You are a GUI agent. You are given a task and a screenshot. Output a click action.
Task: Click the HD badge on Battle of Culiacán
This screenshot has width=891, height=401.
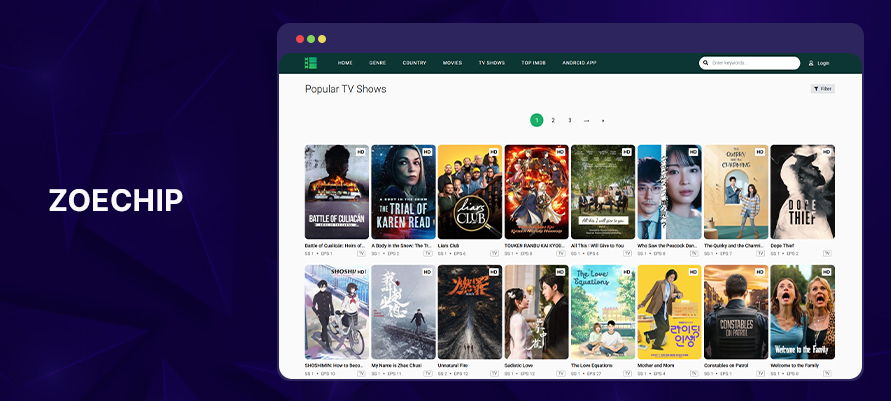pos(361,152)
